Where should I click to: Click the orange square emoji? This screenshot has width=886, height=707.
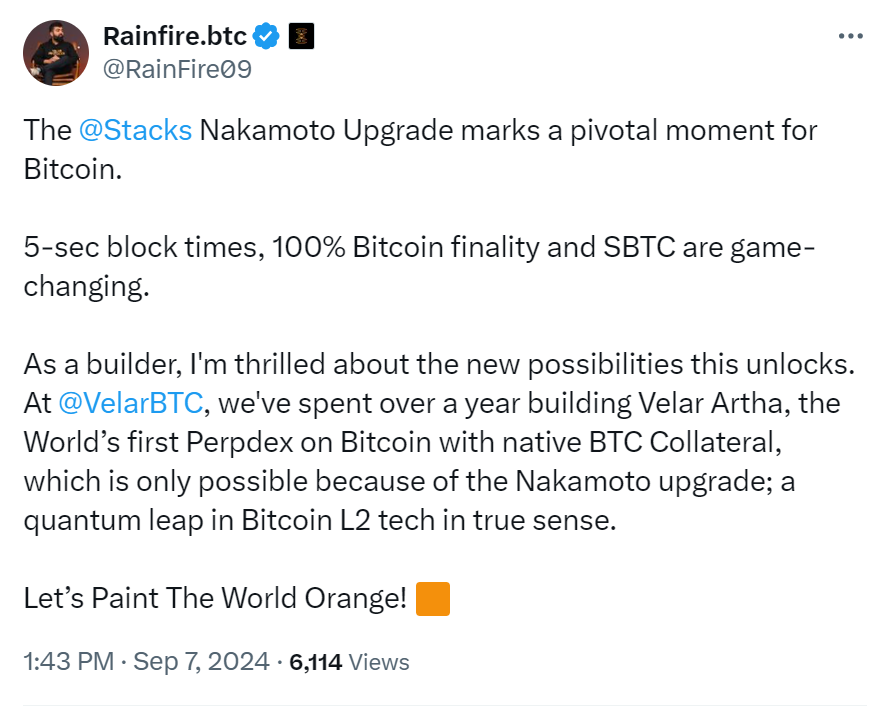tap(432, 599)
